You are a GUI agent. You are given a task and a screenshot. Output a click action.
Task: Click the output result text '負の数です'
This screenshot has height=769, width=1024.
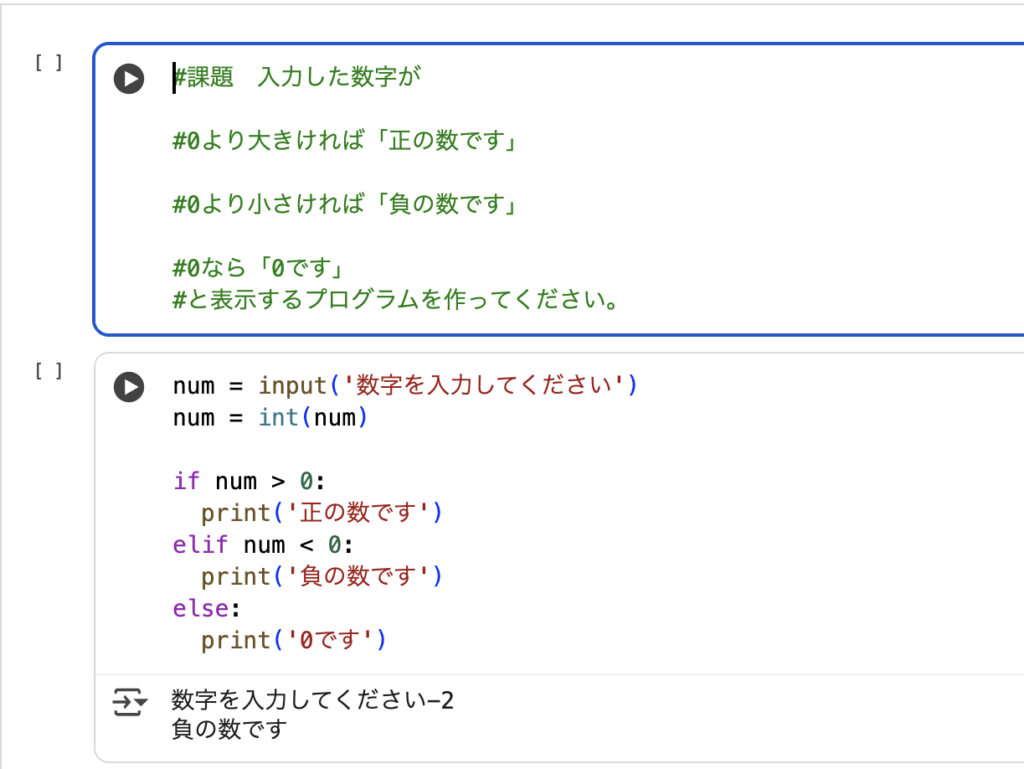tap(229, 729)
